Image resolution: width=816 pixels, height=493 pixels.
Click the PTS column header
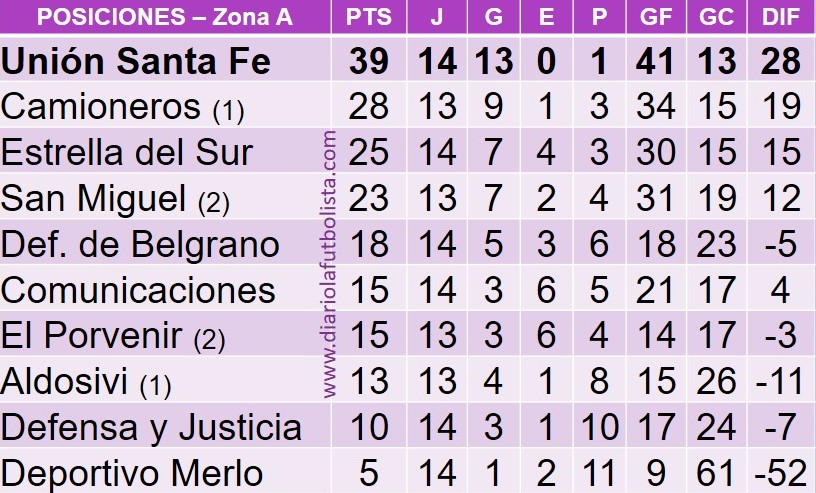coord(368,17)
